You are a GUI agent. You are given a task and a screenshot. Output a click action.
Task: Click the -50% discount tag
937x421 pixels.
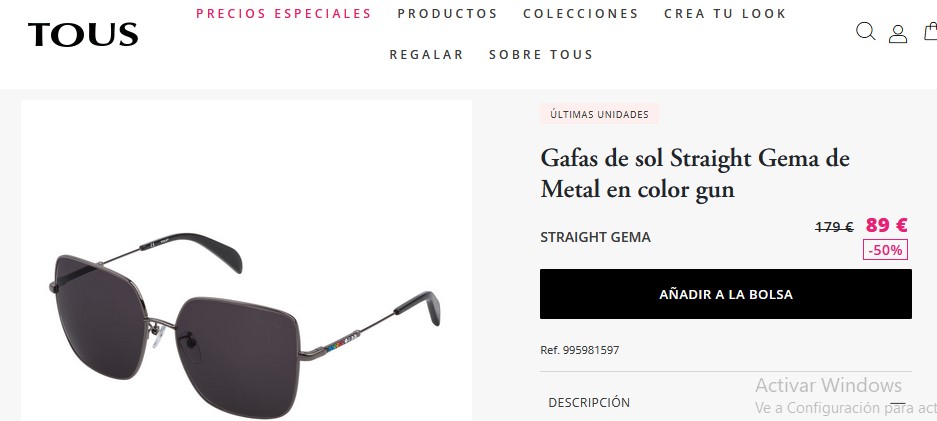[885, 250]
